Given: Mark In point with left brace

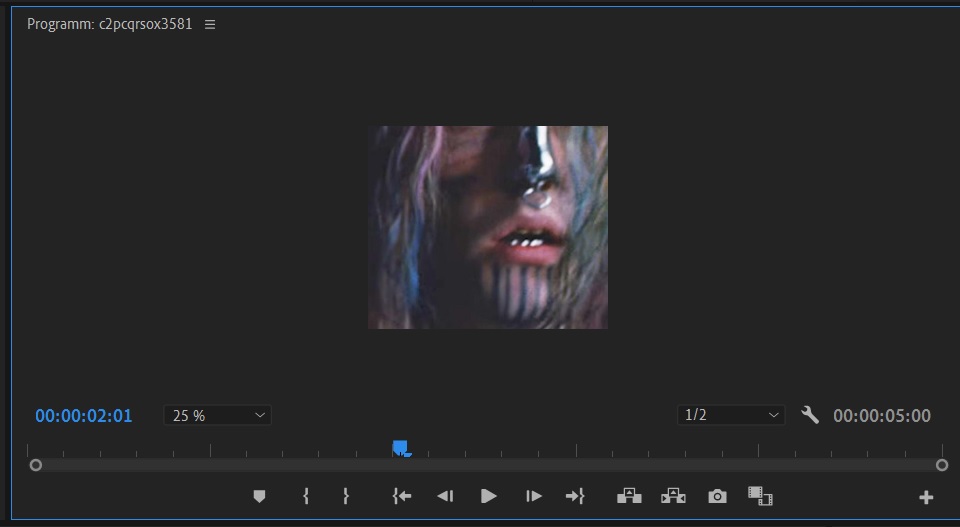Looking at the screenshot, I should tap(306, 496).
